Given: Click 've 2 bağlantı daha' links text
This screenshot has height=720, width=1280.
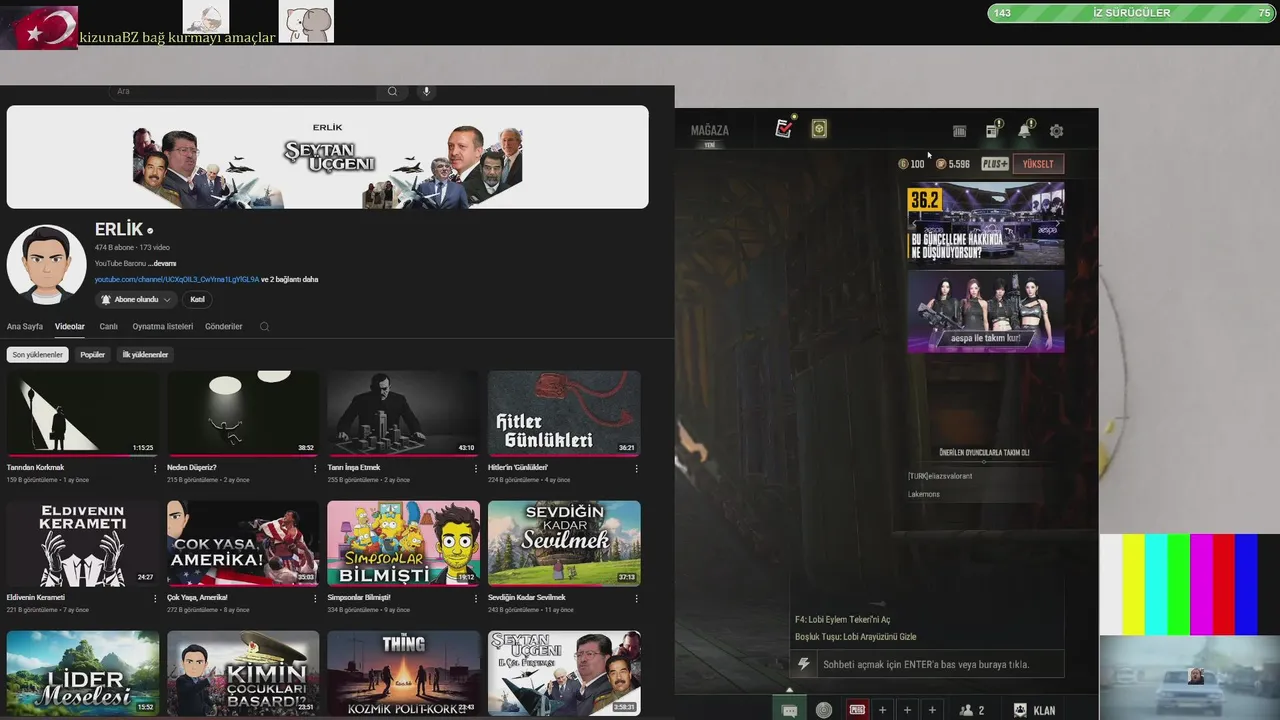Looking at the screenshot, I should click(290, 279).
